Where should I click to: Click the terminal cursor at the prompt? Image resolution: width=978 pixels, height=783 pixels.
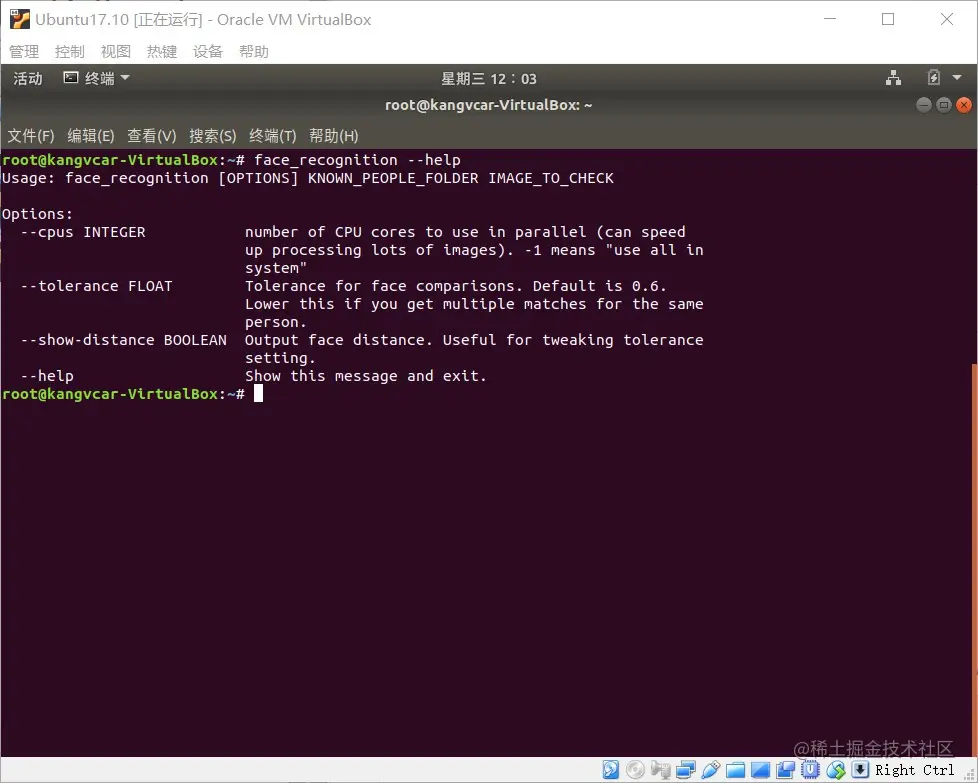tap(258, 393)
